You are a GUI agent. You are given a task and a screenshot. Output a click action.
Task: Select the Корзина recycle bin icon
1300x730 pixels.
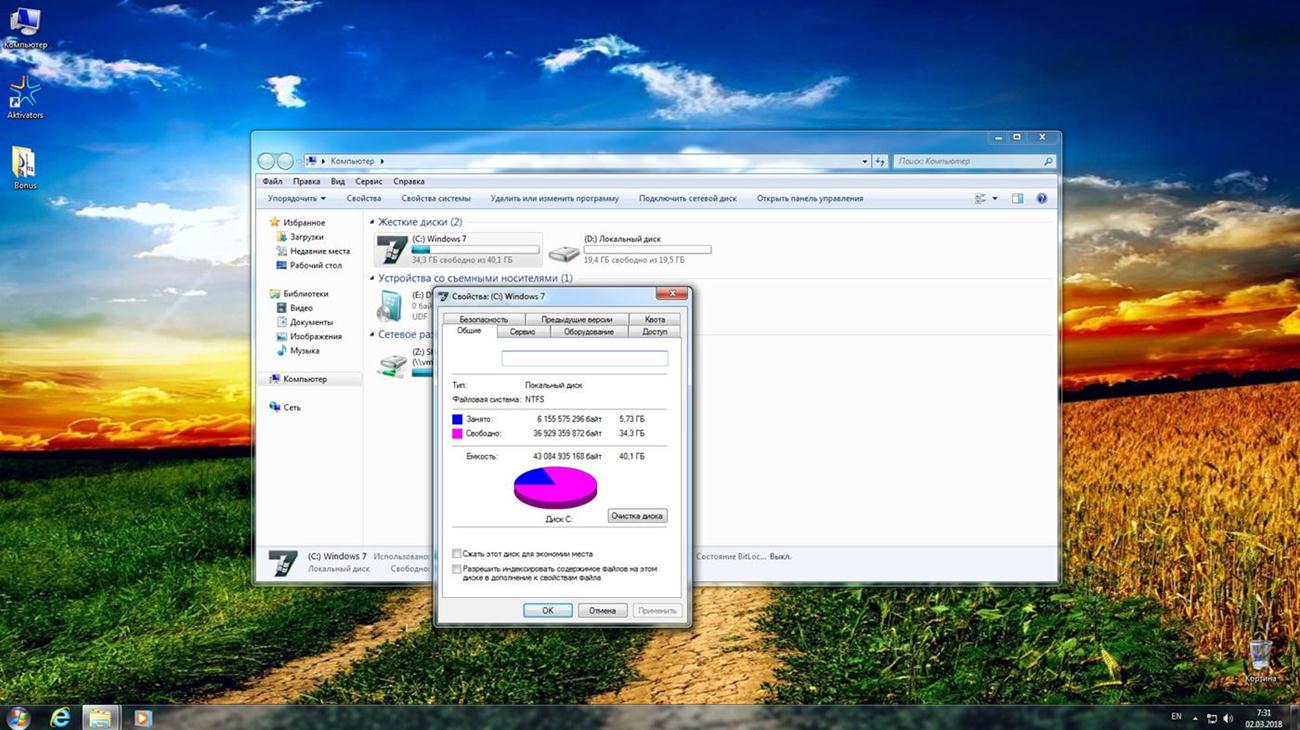[1260, 659]
